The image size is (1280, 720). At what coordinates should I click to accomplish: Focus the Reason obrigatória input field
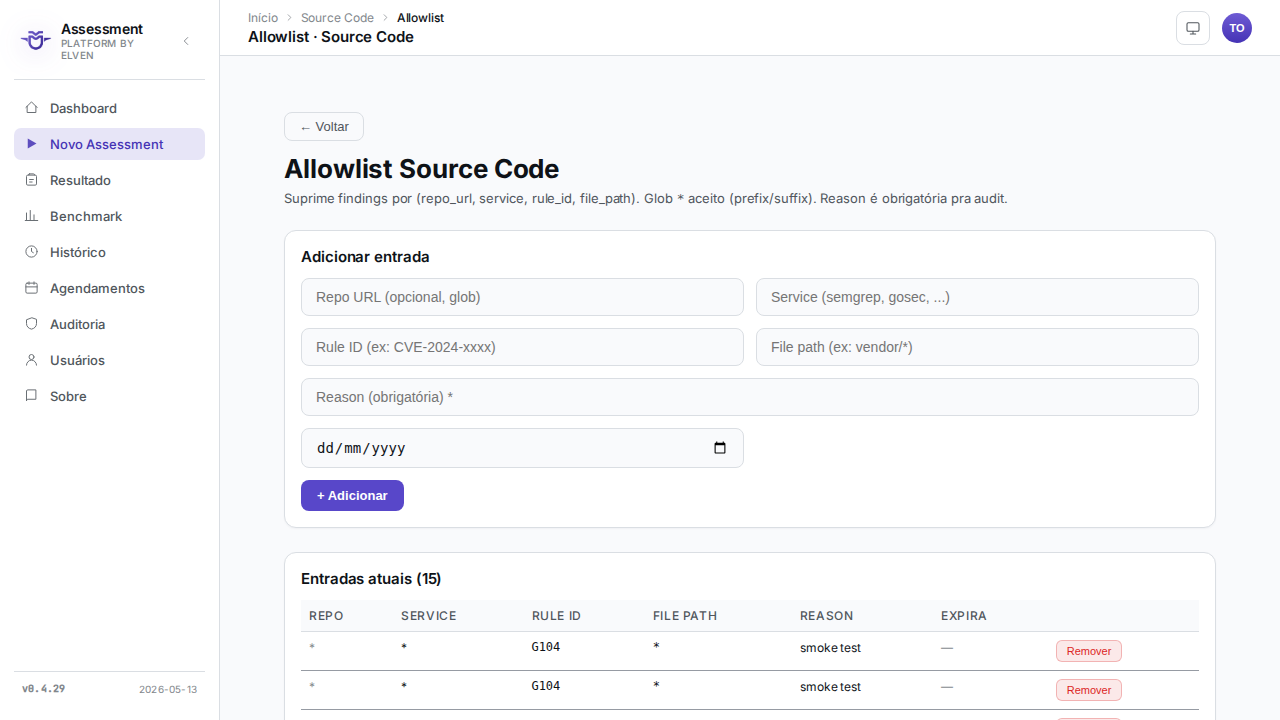point(750,397)
